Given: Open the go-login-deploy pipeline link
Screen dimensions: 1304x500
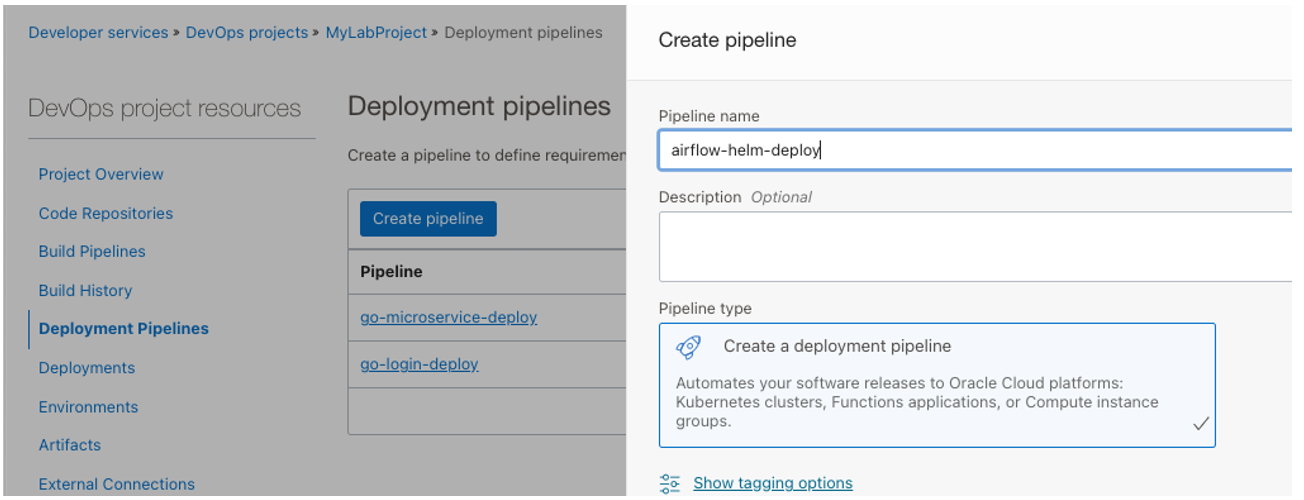Looking at the screenshot, I should (419, 364).
